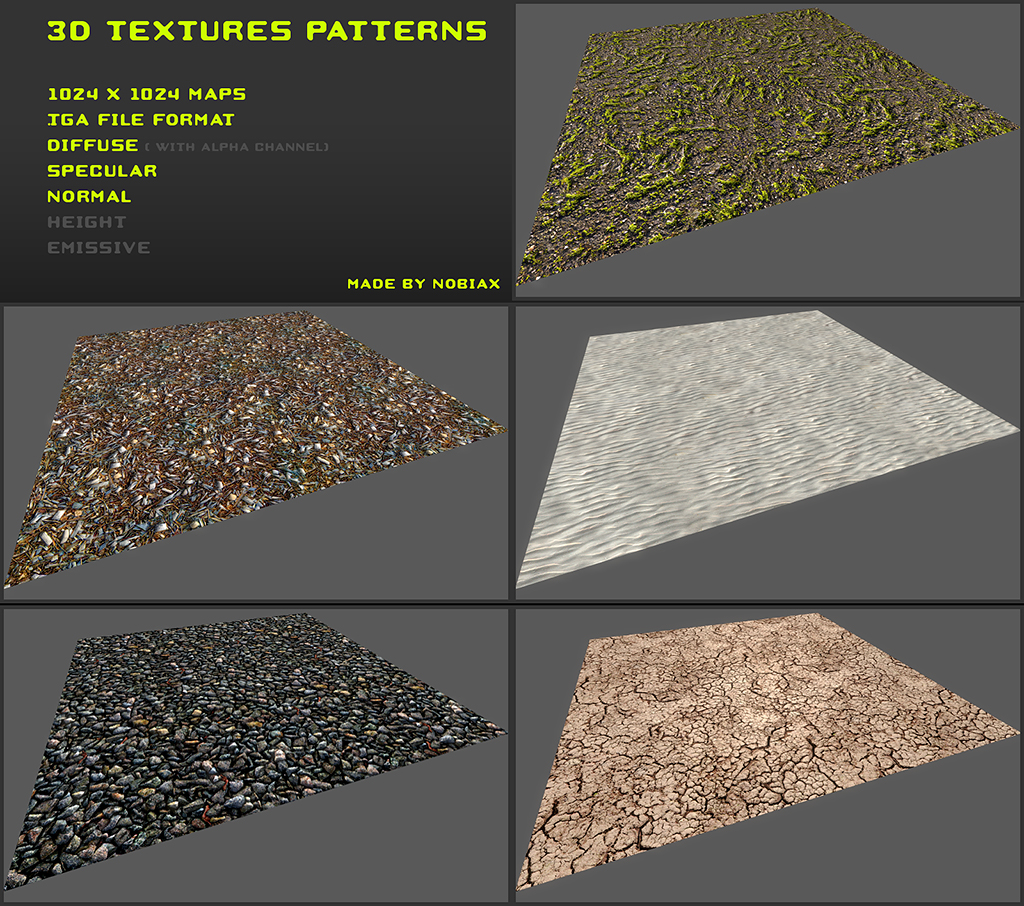Click the "1024 X 1024 MAPS" line

(147, 94)
